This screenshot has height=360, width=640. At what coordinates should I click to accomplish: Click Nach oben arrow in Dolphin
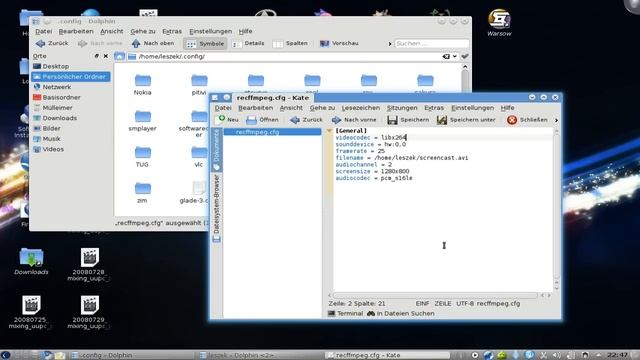tap(136, 43)
